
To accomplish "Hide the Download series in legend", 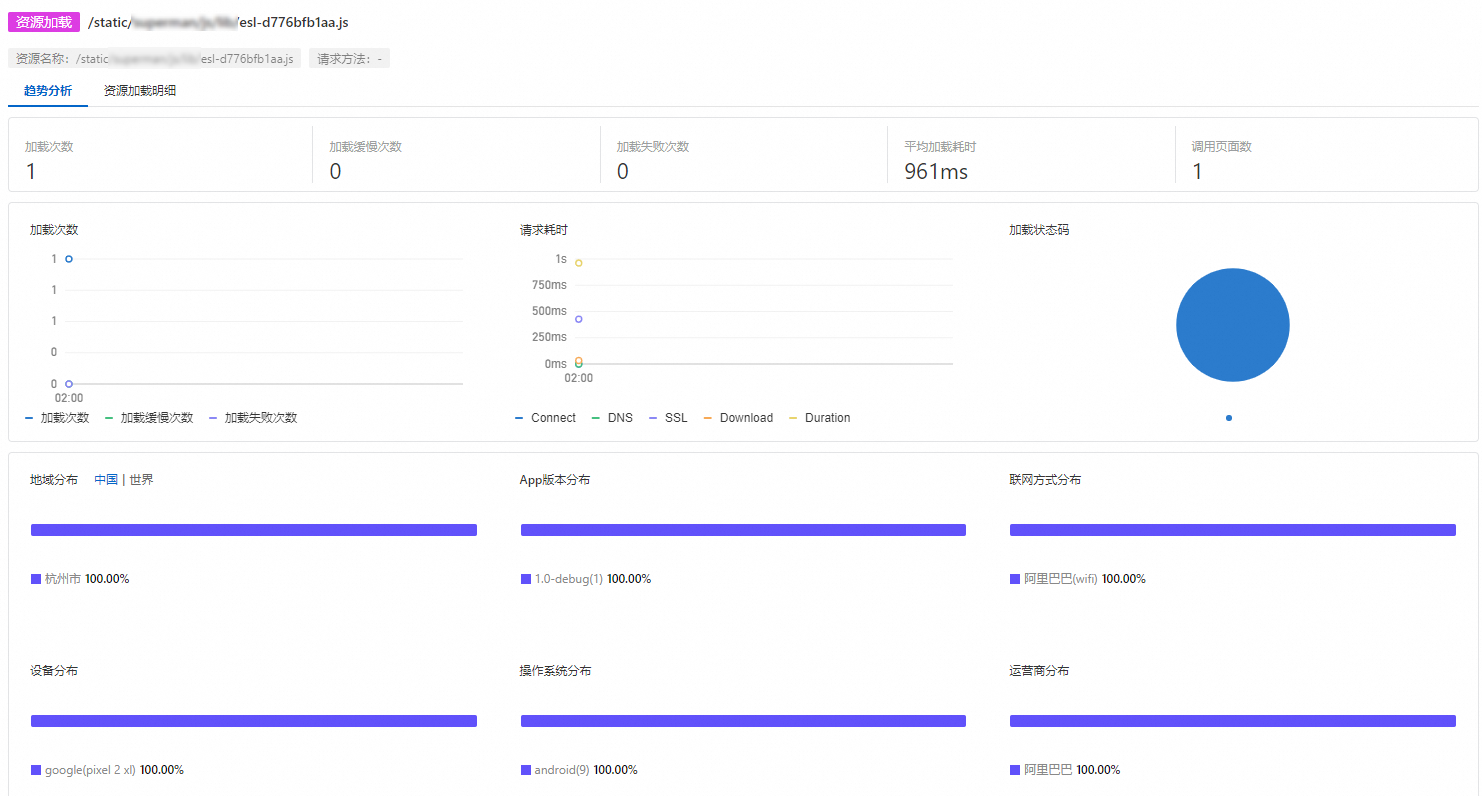I will [738, 418].
